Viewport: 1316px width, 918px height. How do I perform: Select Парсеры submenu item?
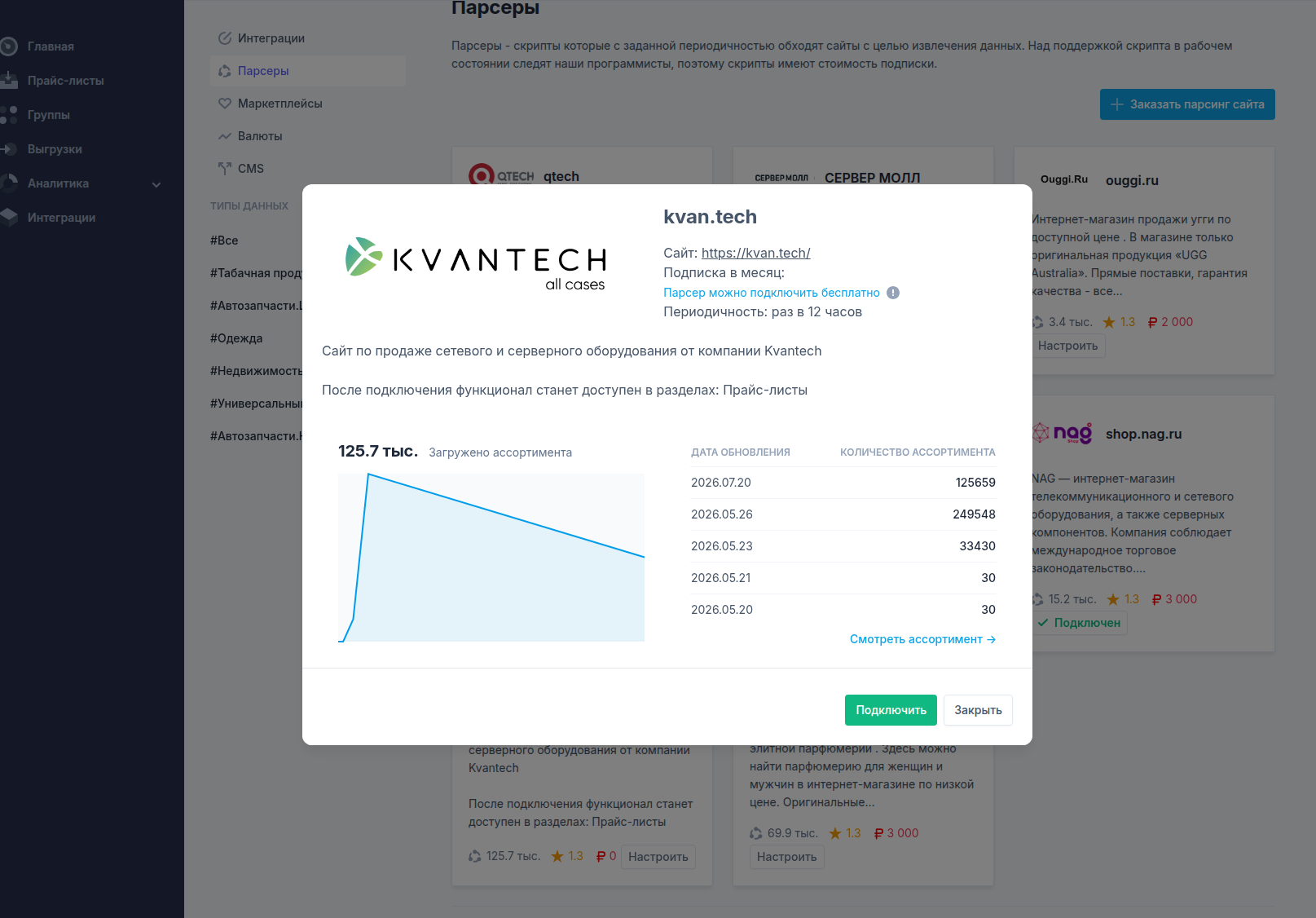click(x=307, y=71)
